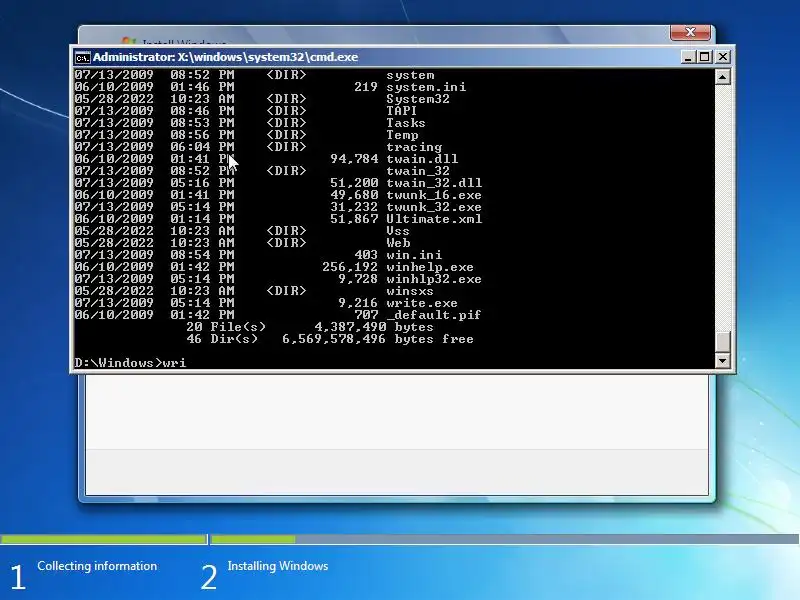Click the console scrollbar down arrow
The height and width of the screenshot is (600, 800).
click(x=722, y=360)
